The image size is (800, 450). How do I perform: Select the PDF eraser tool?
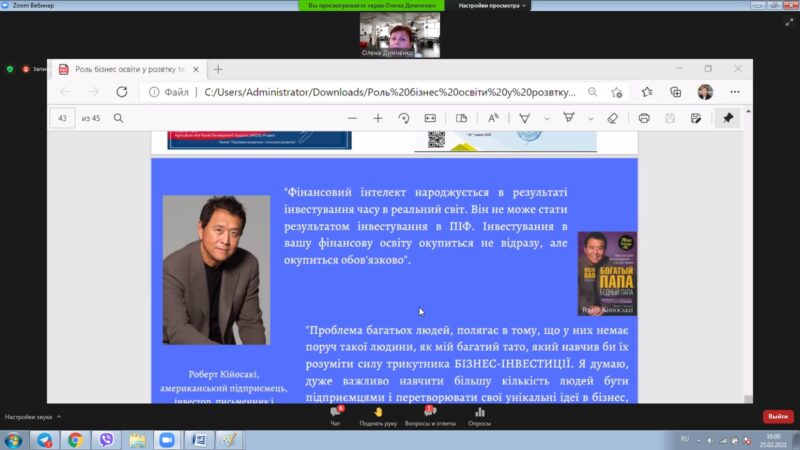pyautogui.click(x=614, y=118)
